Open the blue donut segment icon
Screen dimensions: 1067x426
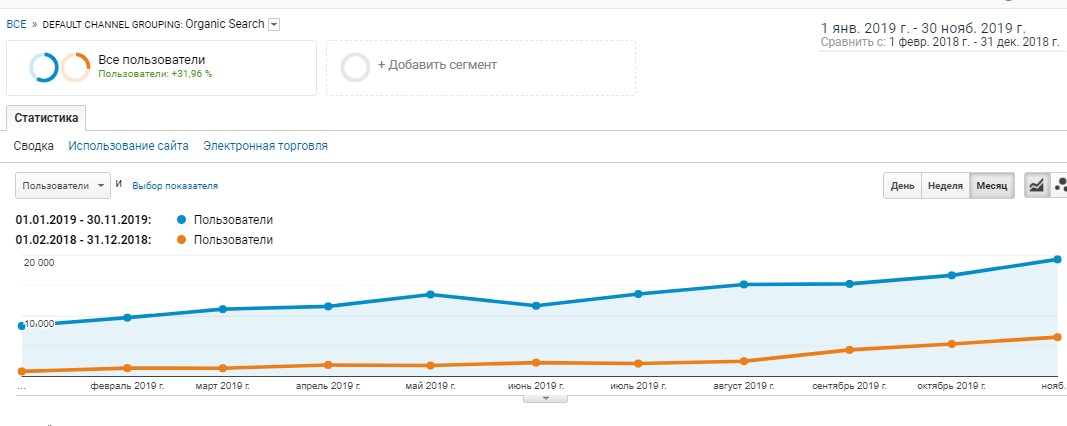click(x=44, y=67)
